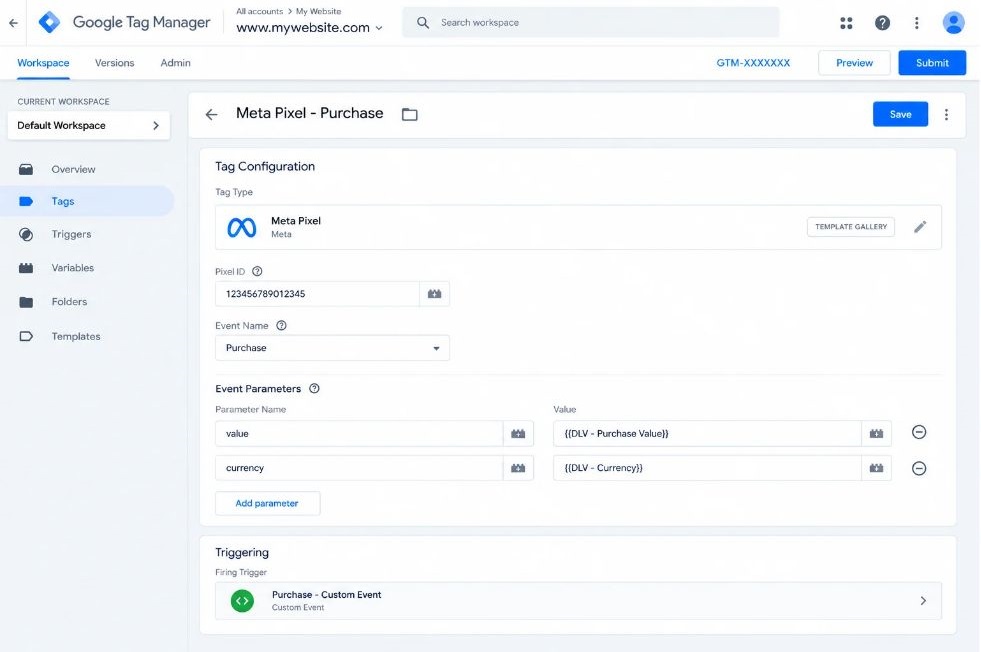This screenshot has width=981, height=652.
Task: Click the Submit button
Action: pyautogui.click(x=932, y=63)
